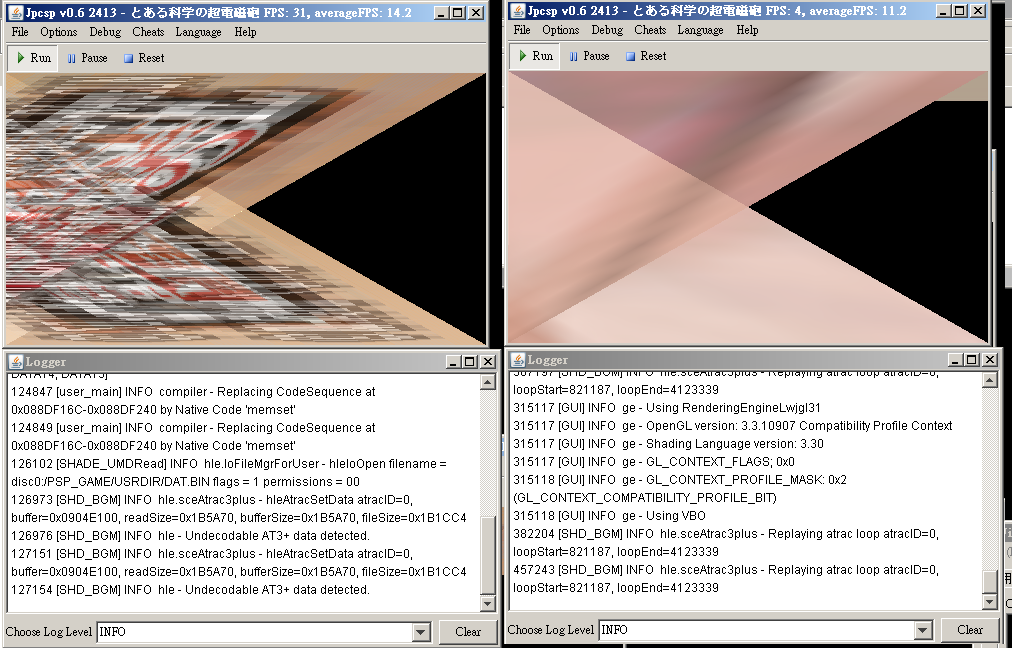Image resolution: width=1012 pixels, height=648 pixels.
Task: Pause emulation in right Jpcsp window
Action: tap(590, 56)
